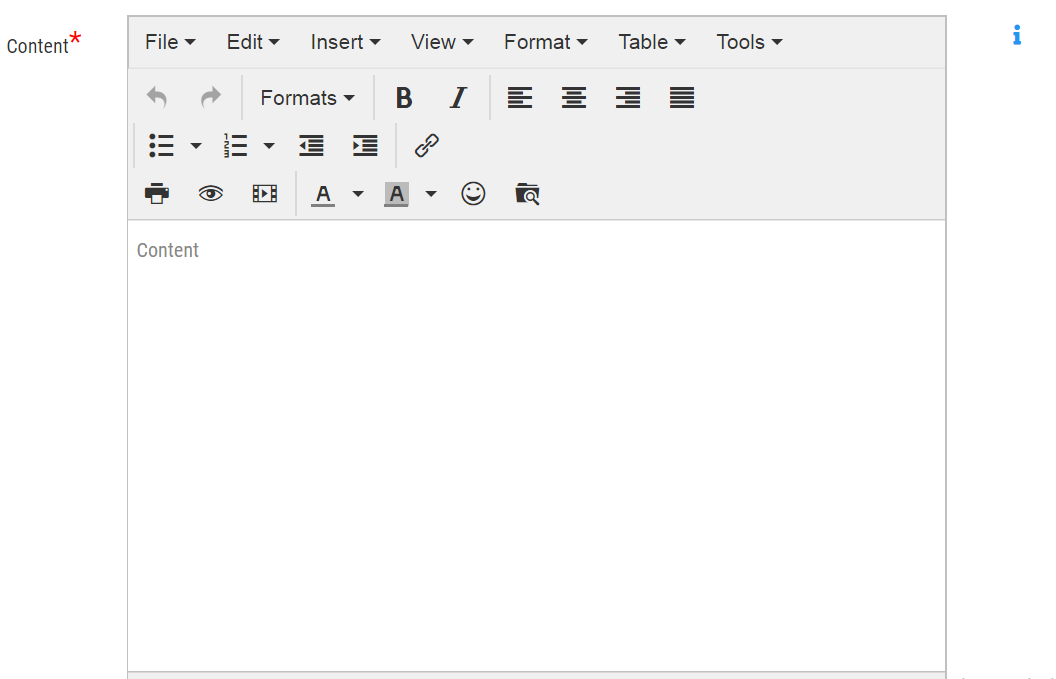Insert a bullet list
1056x679 pixels.
click(x=162, y=146)
